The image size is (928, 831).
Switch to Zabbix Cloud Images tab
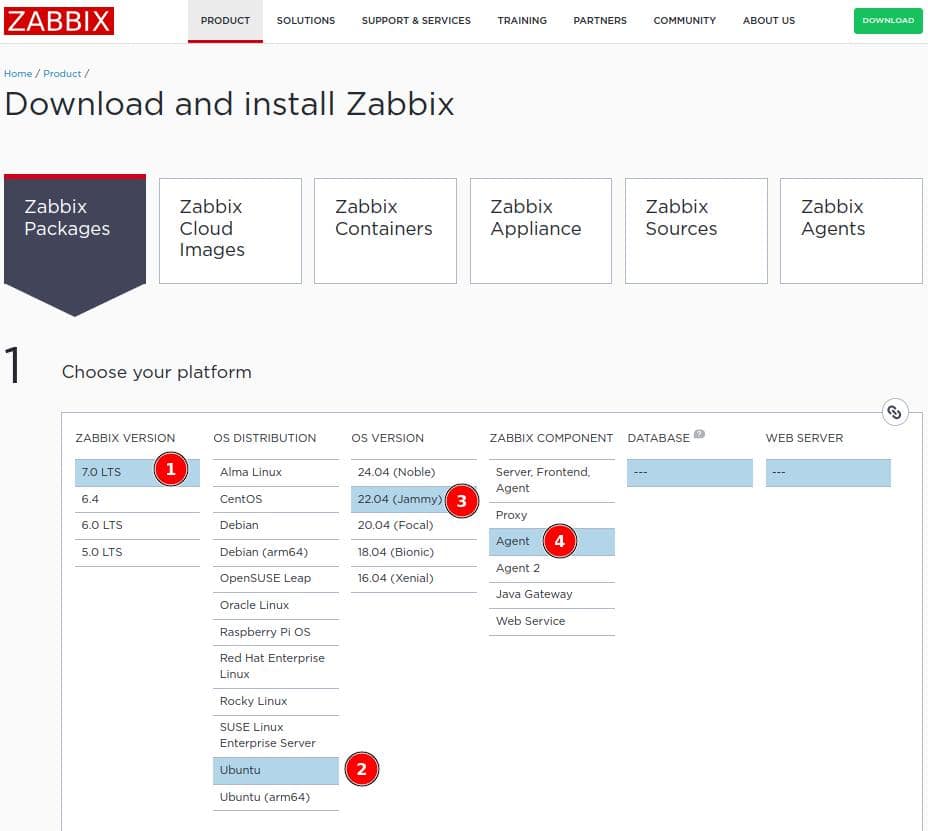230,230
